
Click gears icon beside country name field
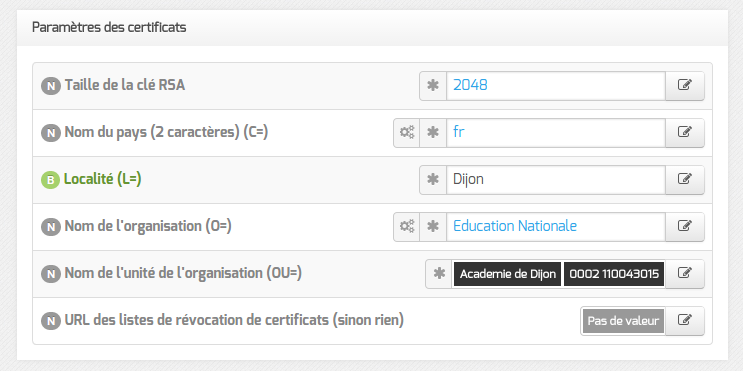[407, 133]
